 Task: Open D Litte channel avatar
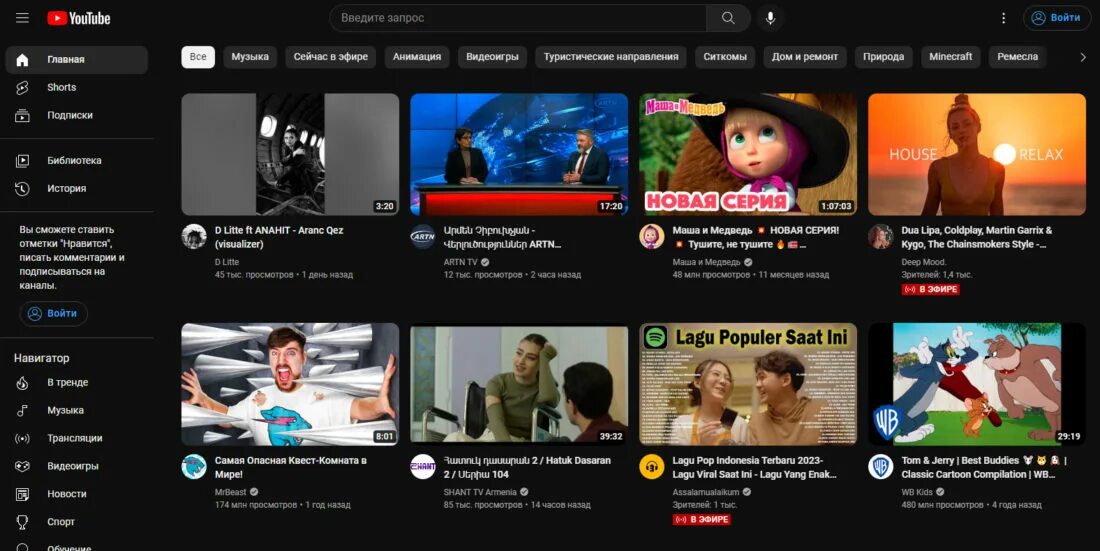tap(194, 237)
